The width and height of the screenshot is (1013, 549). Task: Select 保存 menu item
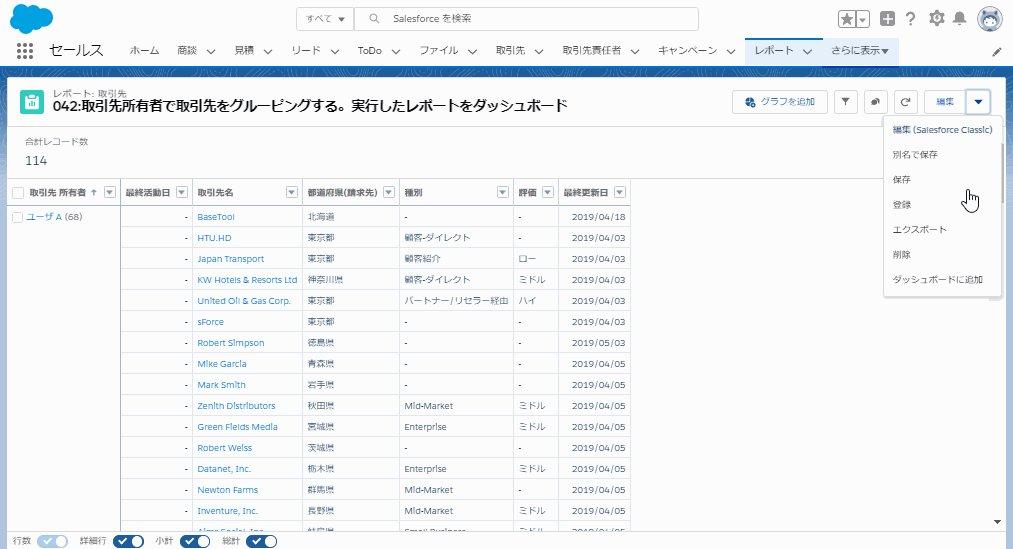(942, 180)
